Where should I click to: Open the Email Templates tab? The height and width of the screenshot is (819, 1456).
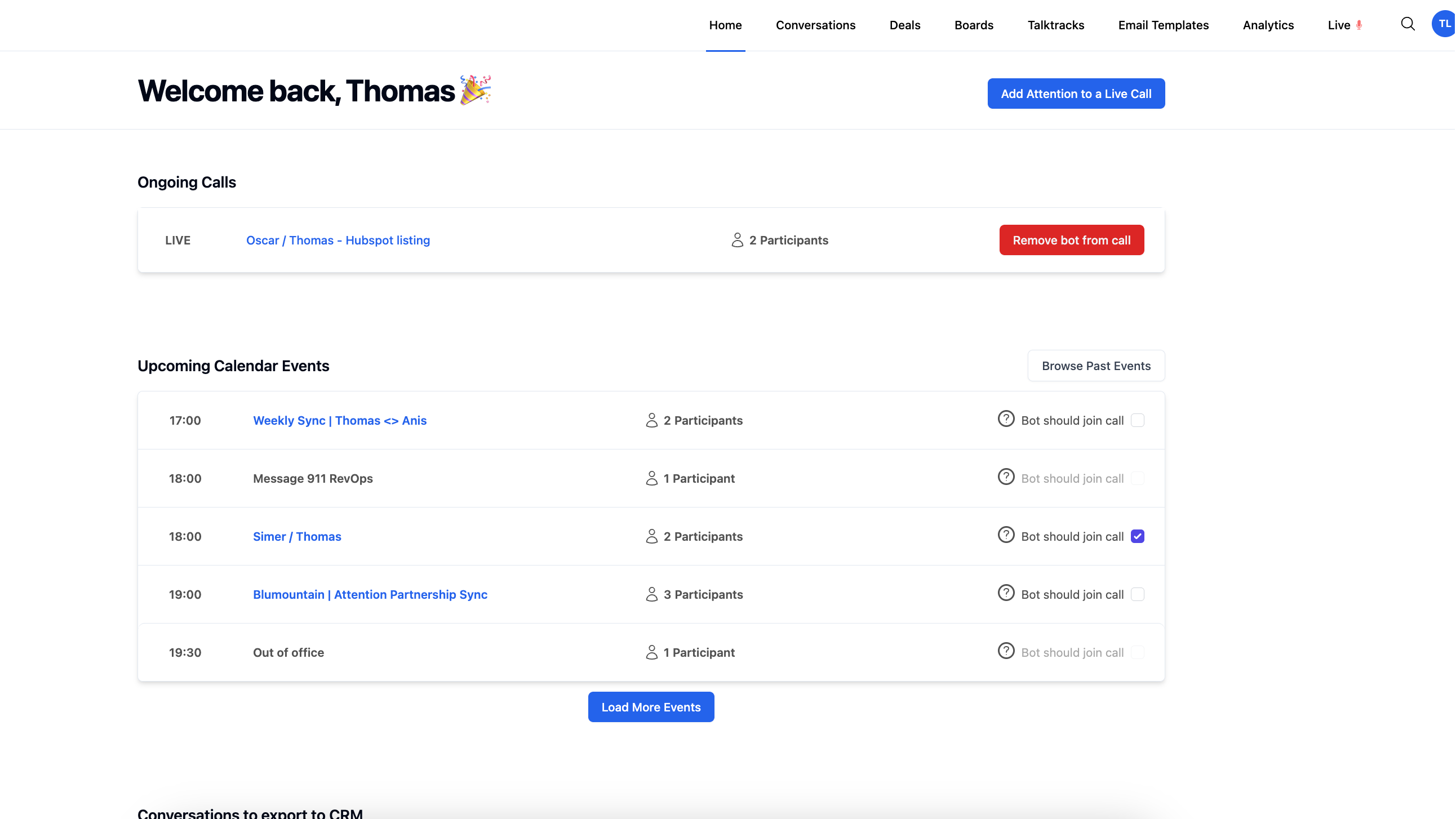point(1162,25)
